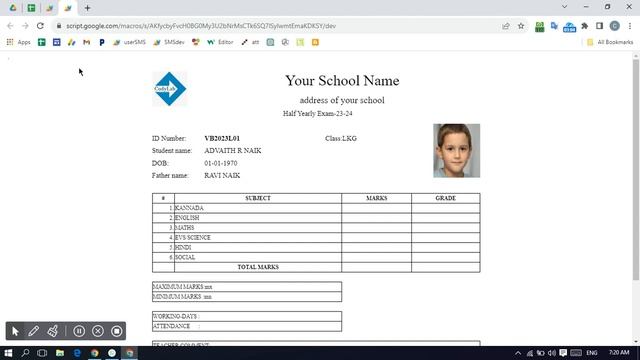Click the student photo
The image size is (640, 360).
coord(456,151)
